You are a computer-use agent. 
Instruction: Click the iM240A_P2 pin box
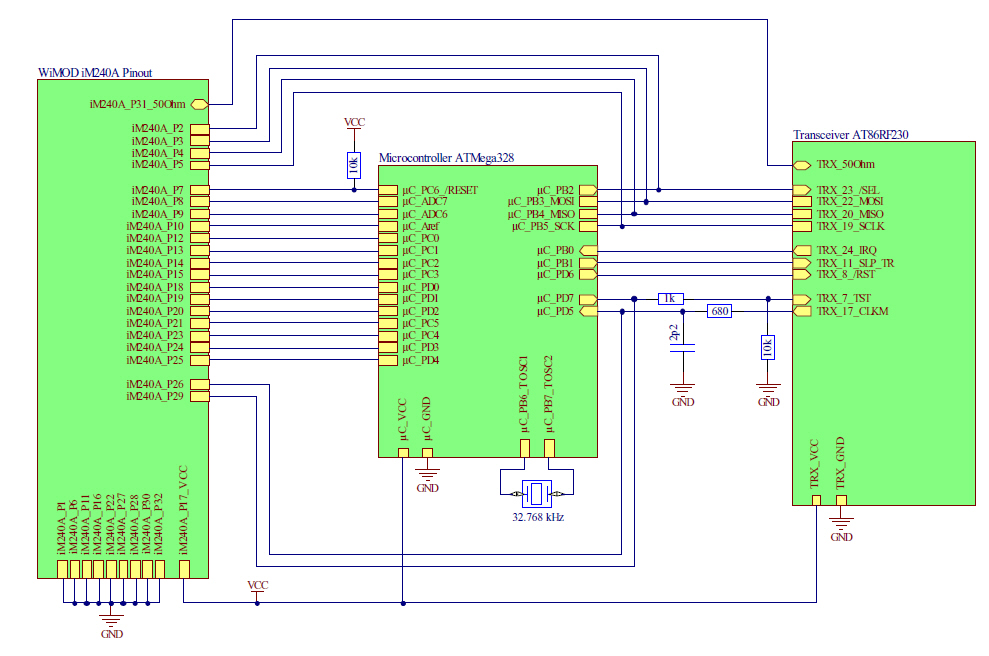(199, 129)
